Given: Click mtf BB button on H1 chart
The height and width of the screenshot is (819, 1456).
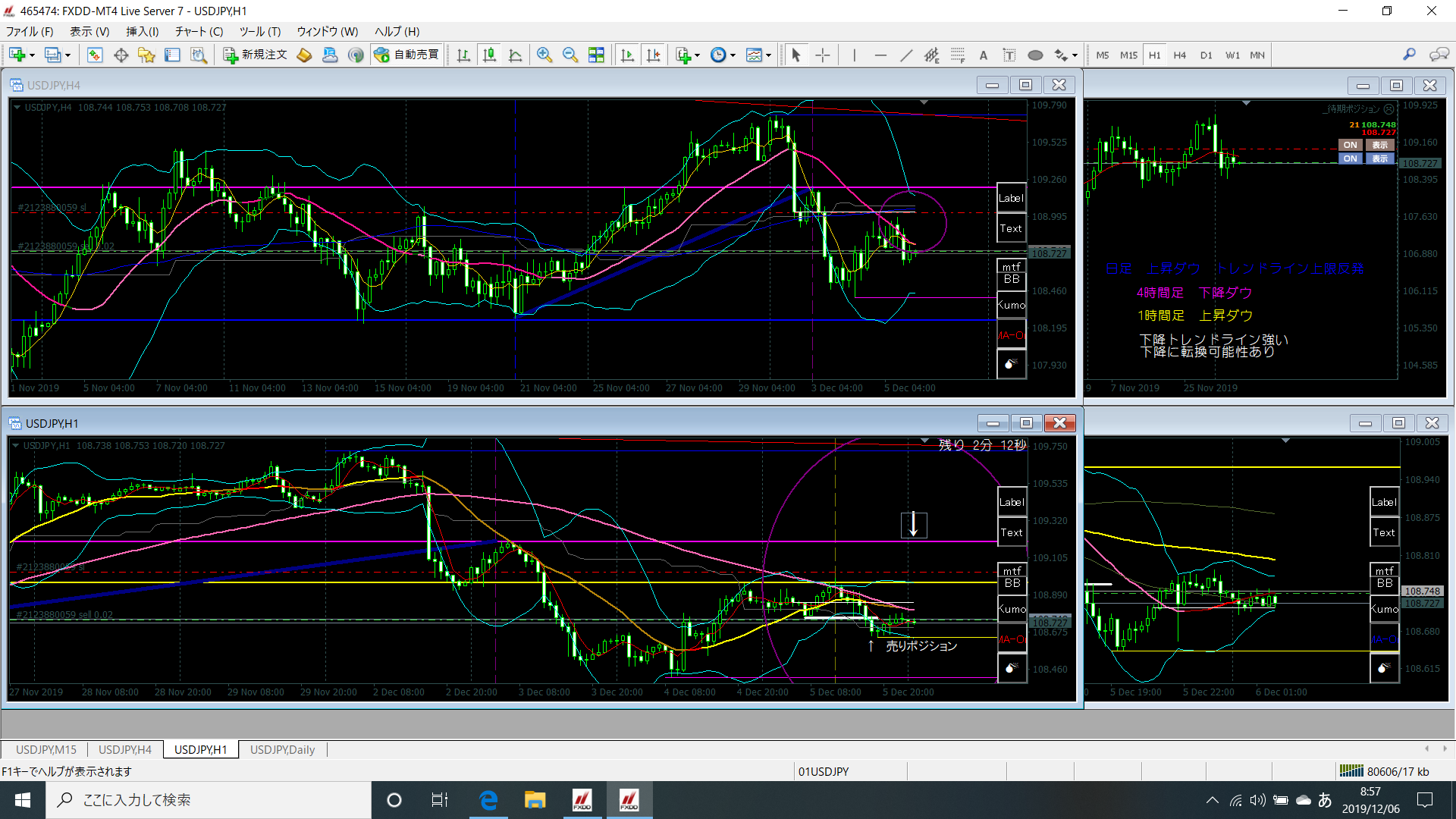Looking at the screenshot, I should (1012, 577).
